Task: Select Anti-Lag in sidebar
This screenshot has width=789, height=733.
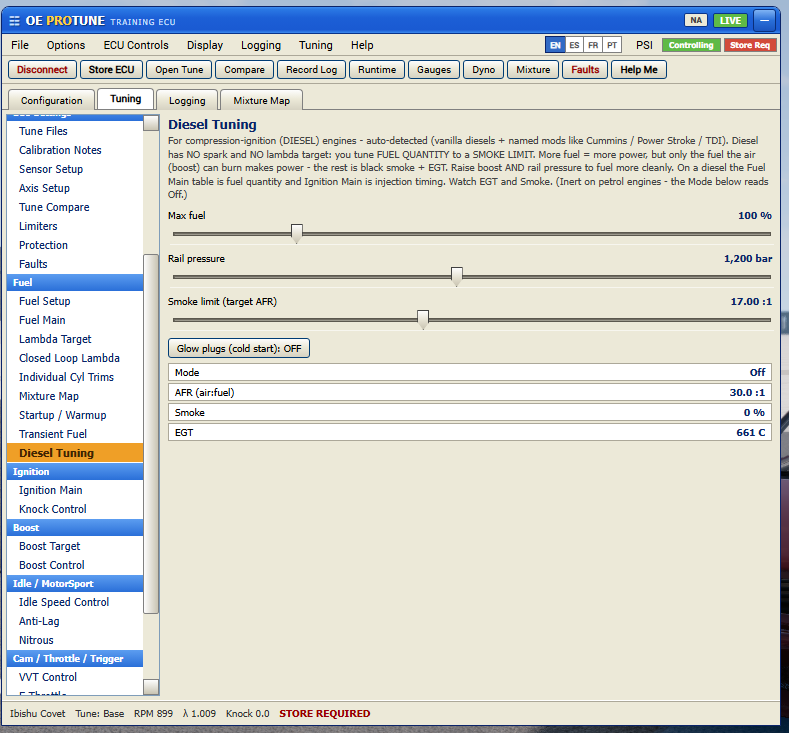Action: pos(75,621)
